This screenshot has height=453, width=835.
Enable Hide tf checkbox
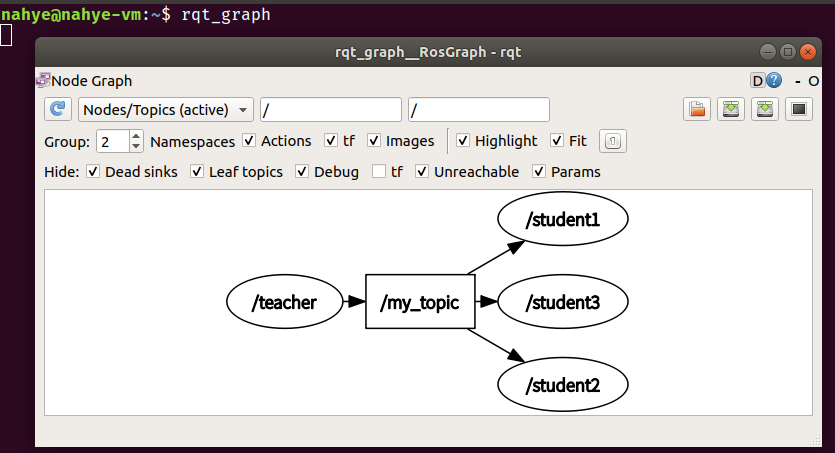pos(379,171)
